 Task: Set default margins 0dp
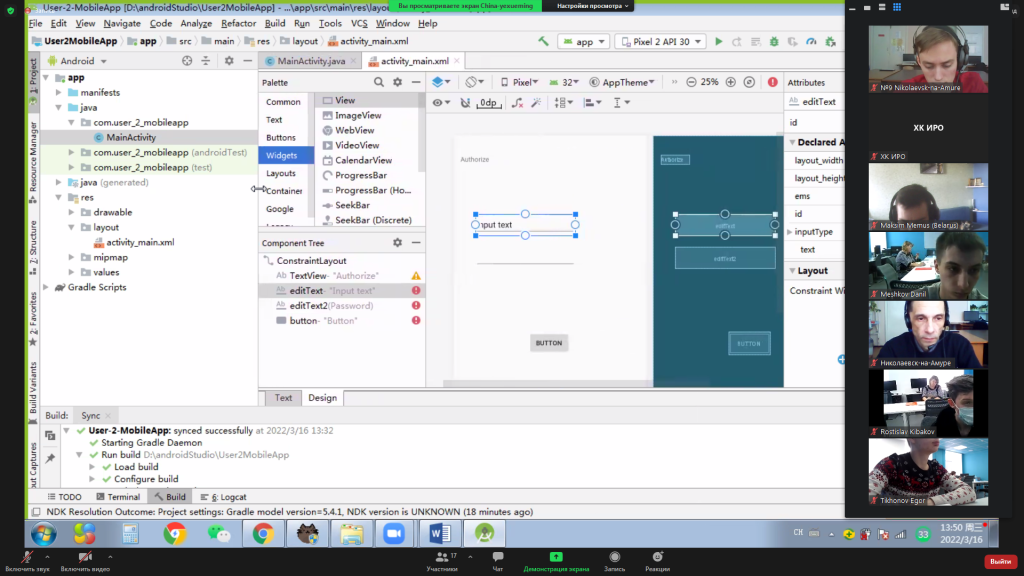tap(488, 103)
